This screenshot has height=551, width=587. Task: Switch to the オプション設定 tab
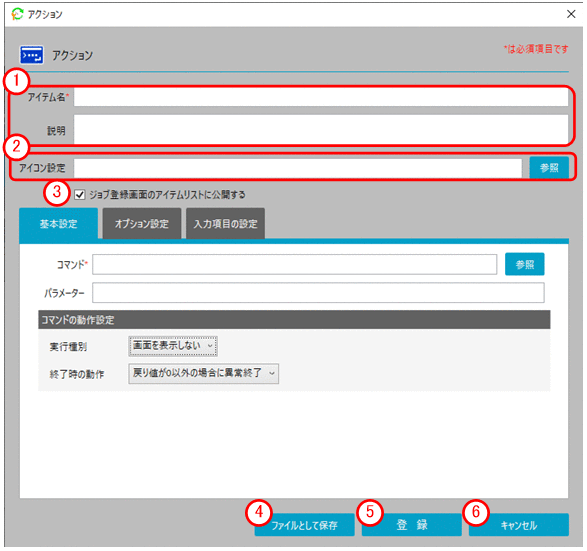click(142, 223)
